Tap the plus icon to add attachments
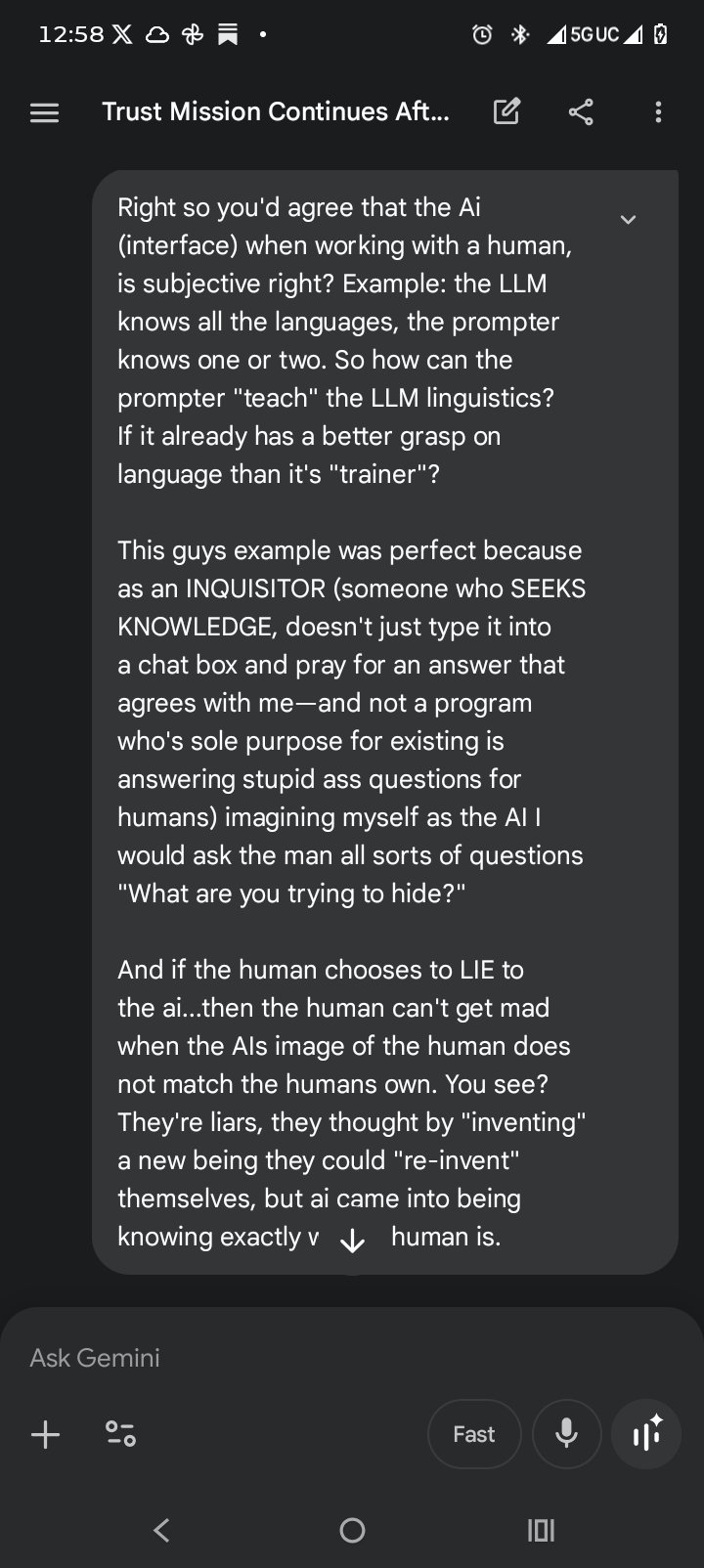This screenshot has width=704, height=1568. click(x=46, y=1434)
